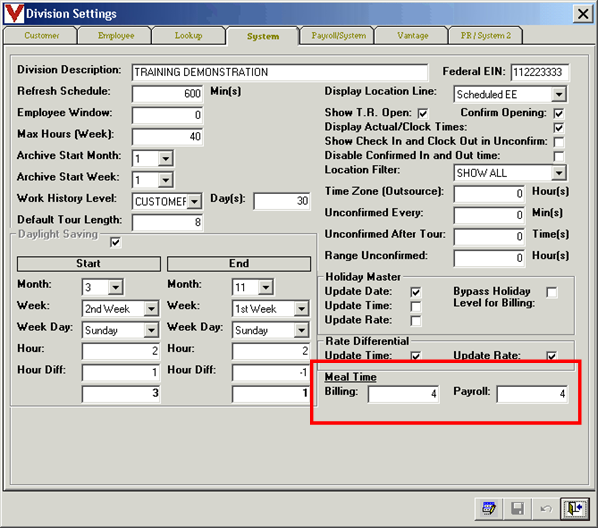Image resolution: width=598 pixels, height=528 pixels.
Task: Expand the Location Filter dropdown
Action: (559, 173)
